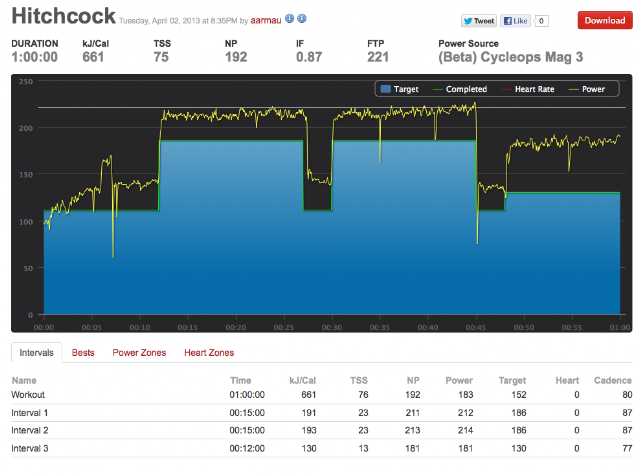Click the FTP value 221
Viewport: 640px width, 475px height.
(x=378, y=57)
